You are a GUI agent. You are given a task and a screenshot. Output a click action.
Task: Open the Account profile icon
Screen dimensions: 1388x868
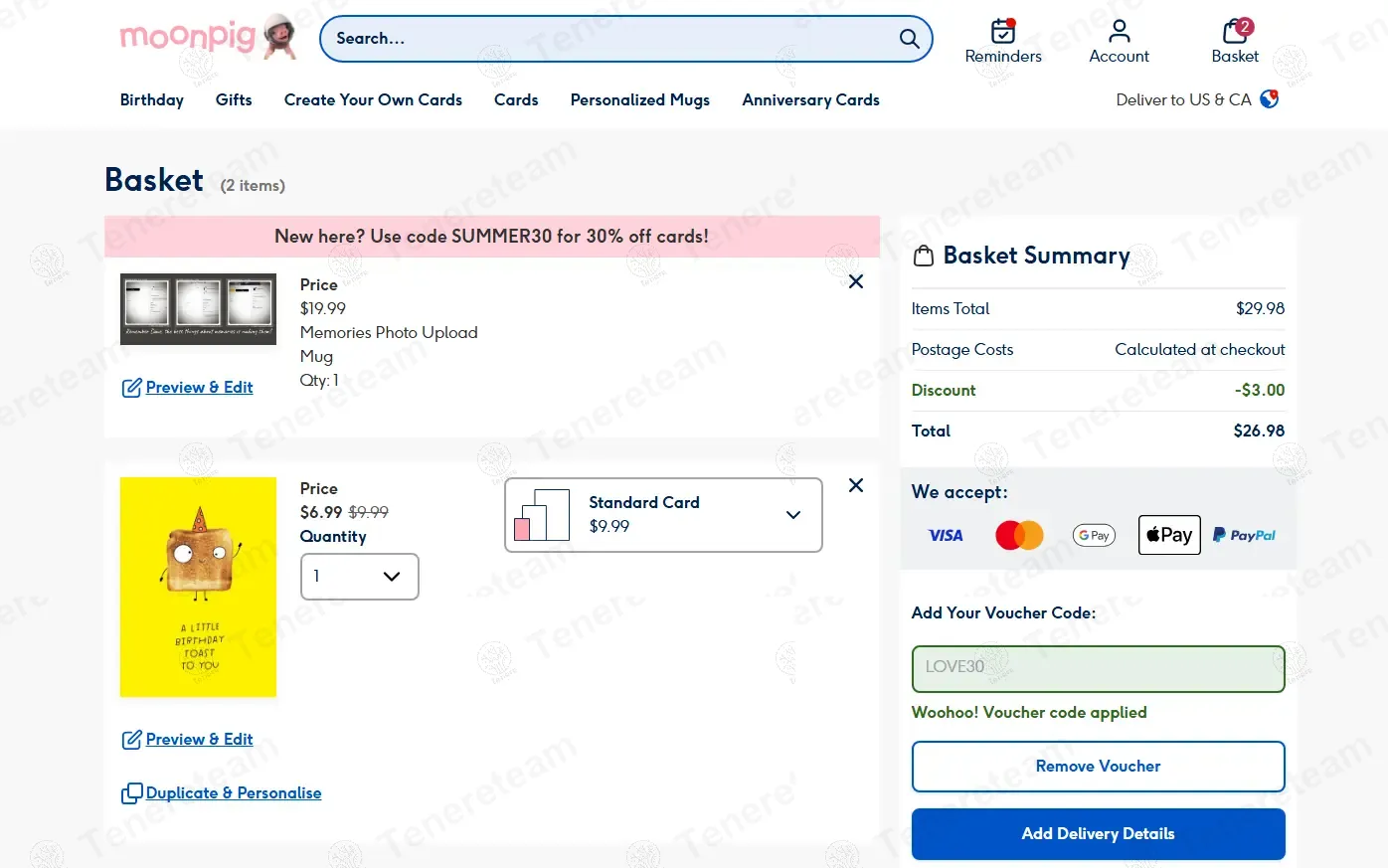pyautogui.click(x=1119, y=31)
